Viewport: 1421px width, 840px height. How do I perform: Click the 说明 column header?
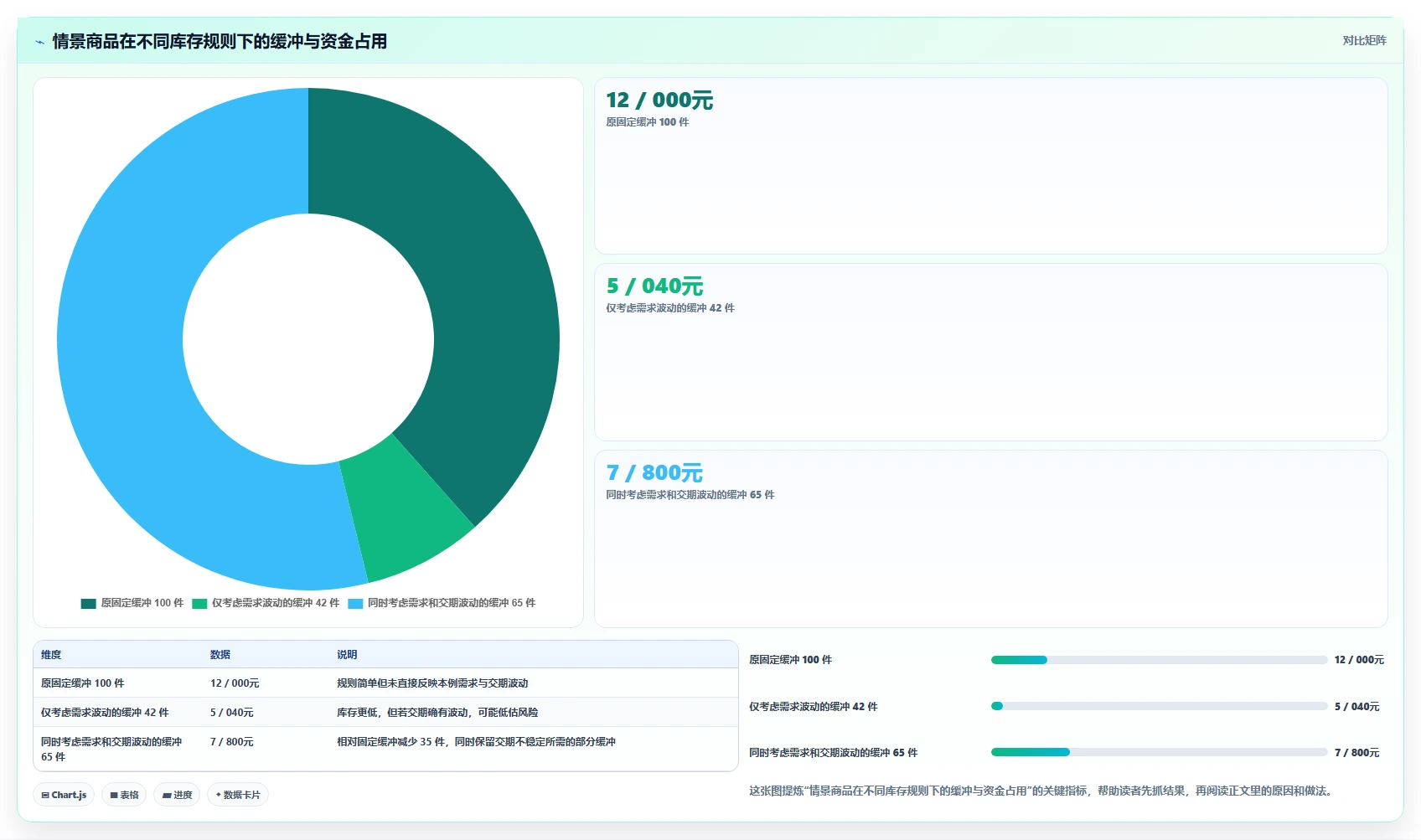tap(347, 655)
